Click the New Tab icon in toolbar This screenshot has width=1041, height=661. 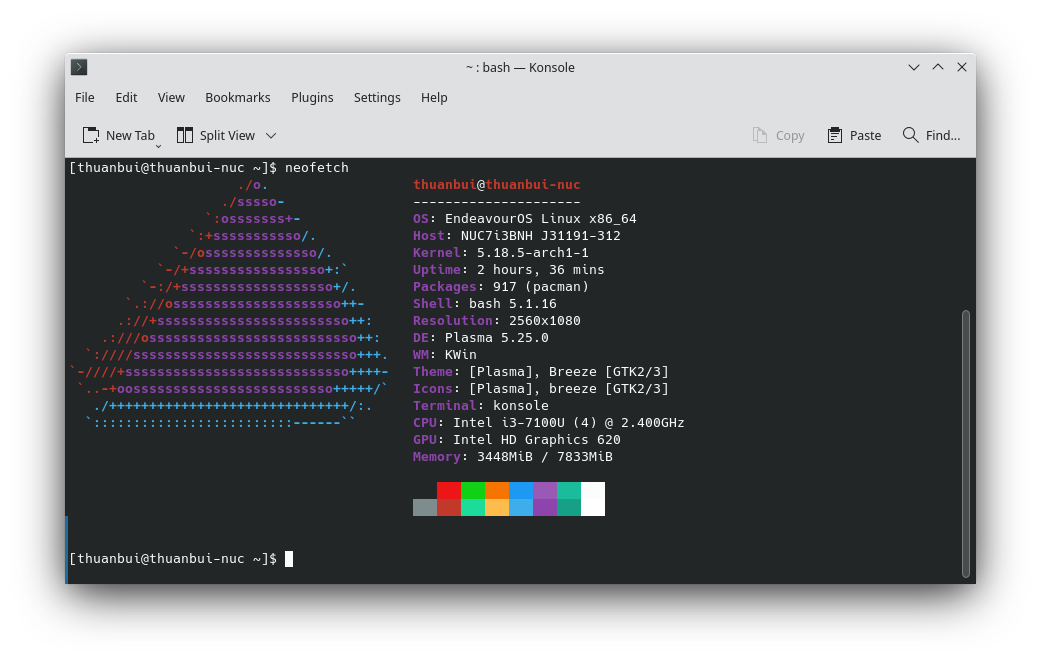(x=91, y=135)
